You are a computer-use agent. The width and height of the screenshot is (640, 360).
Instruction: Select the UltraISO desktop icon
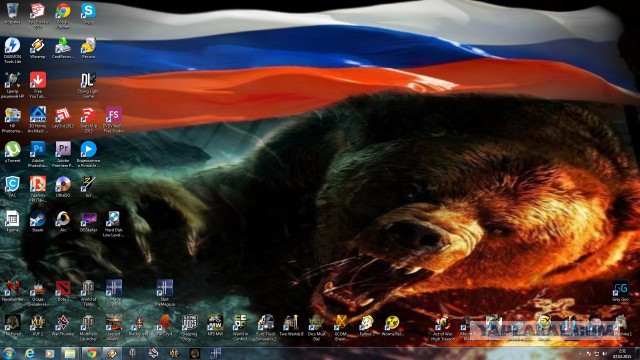(x=63, y=187)
